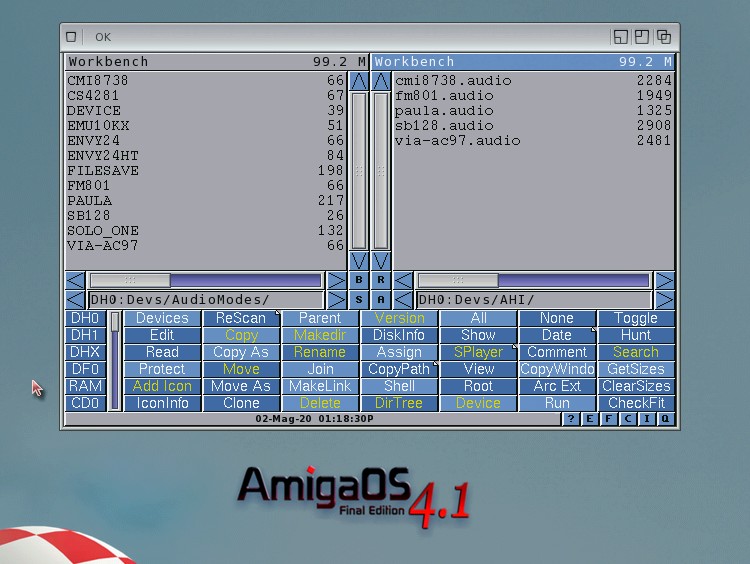Open the PAULA directory entry
Viewport: 750px width, 564px height.
(x=88, y=201)
